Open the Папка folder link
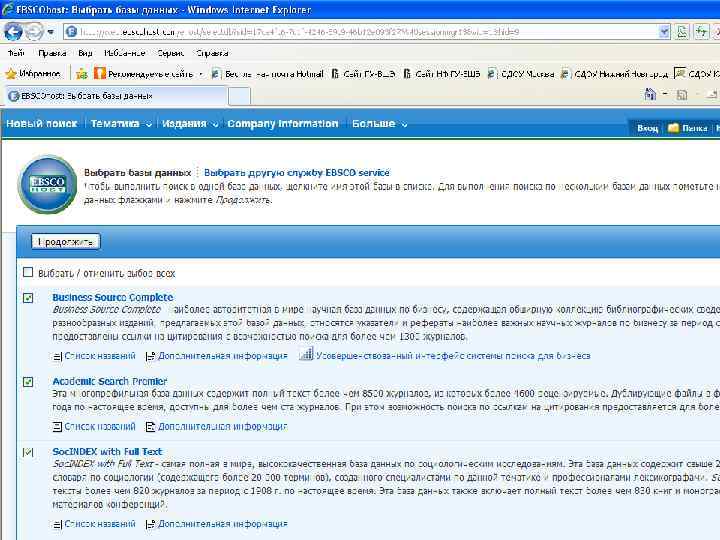Viewport: 720px width, 540px height. point(688,128)
